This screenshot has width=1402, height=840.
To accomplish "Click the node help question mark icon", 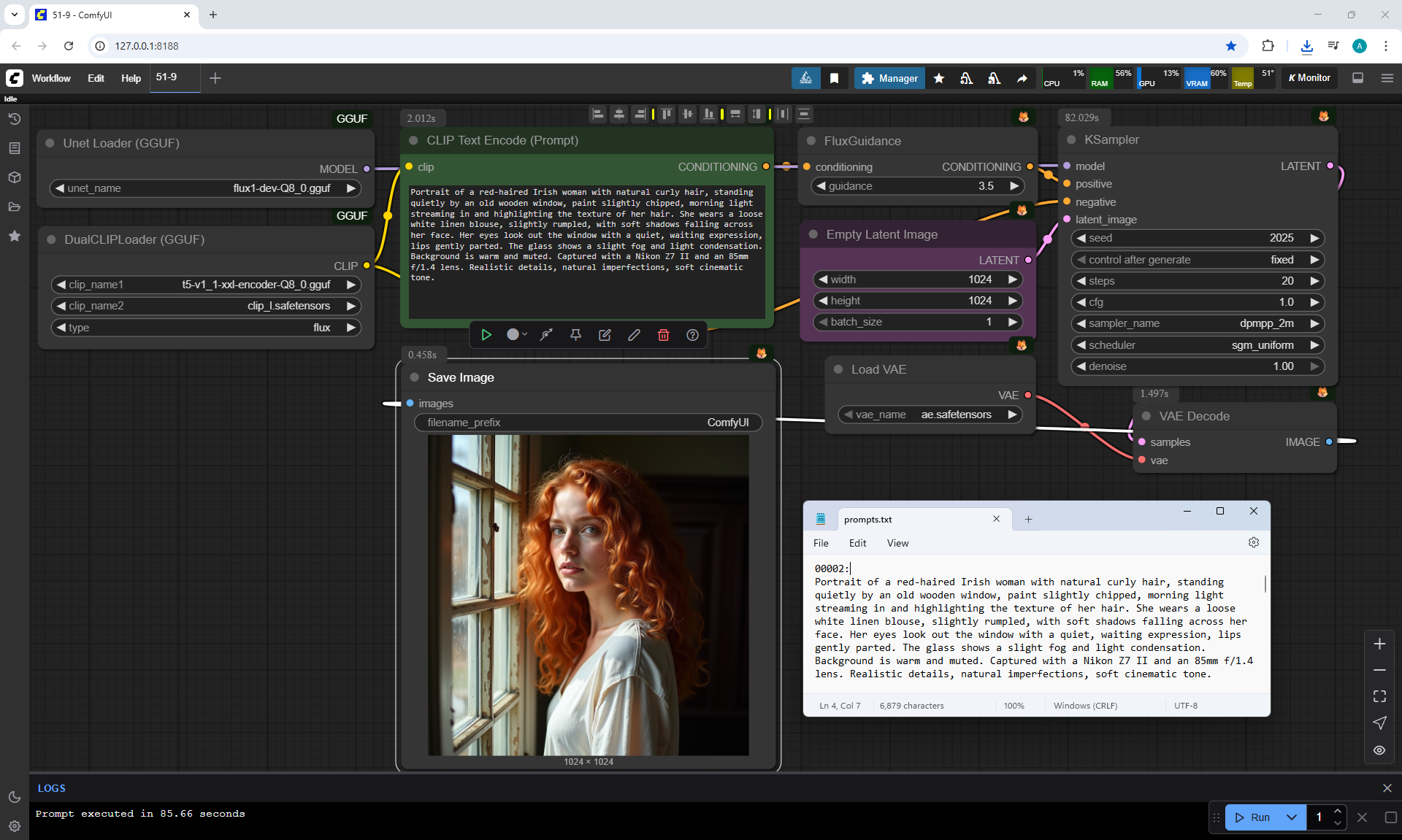I will coord(692,335).
